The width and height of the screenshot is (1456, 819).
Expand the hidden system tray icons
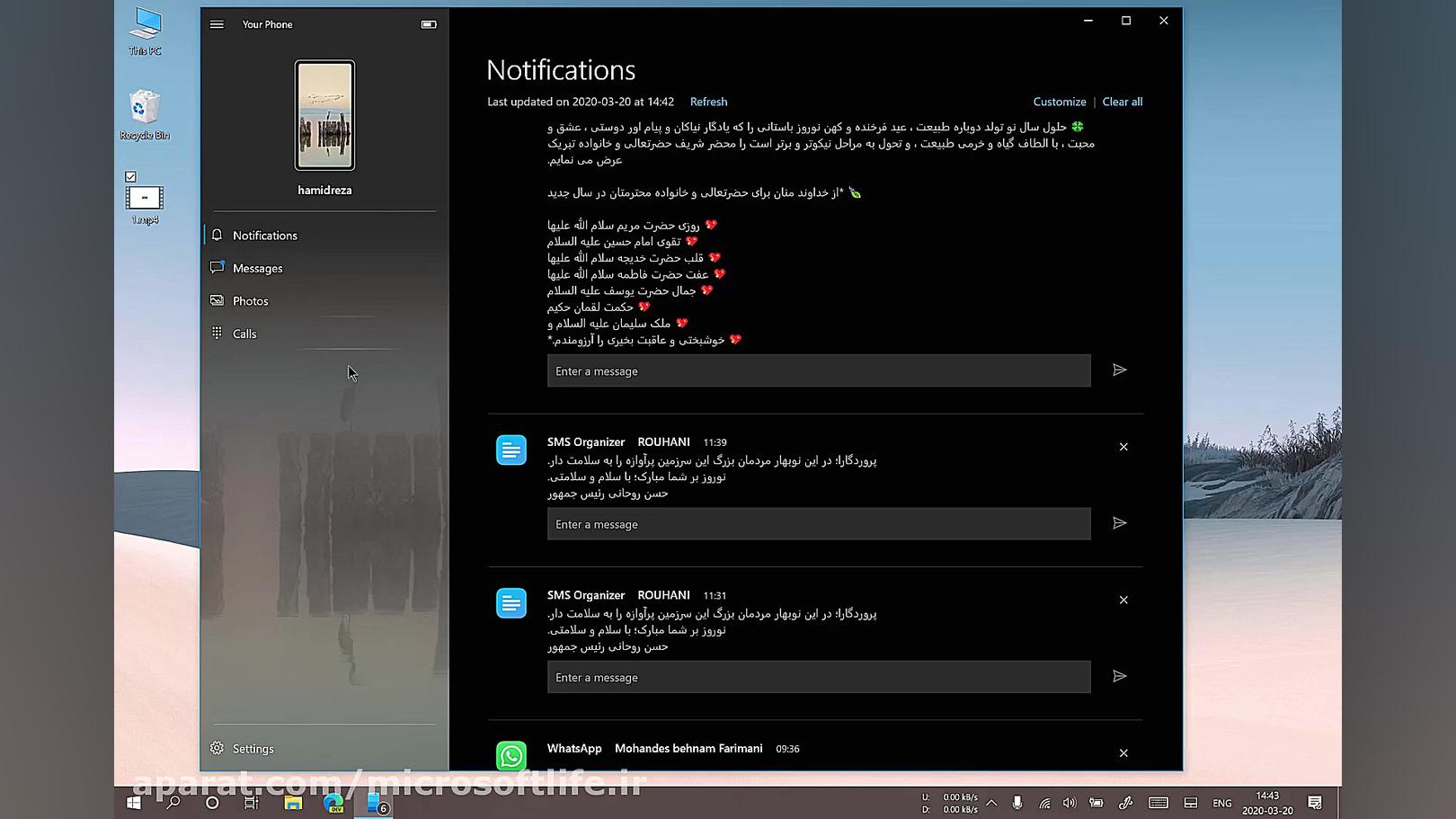click(991, 803)
